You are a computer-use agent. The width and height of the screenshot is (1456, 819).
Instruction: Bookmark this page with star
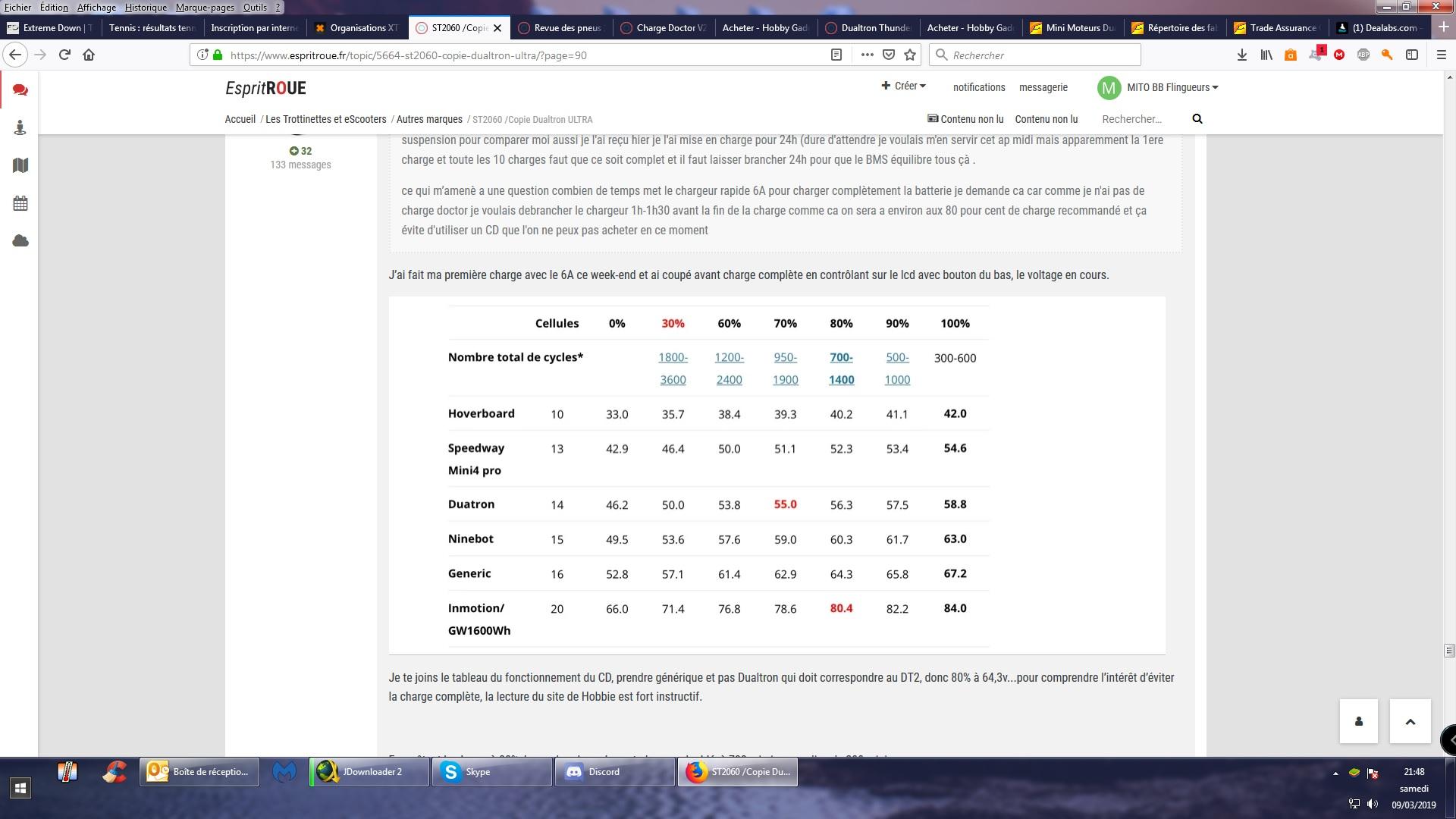point(910,55)
